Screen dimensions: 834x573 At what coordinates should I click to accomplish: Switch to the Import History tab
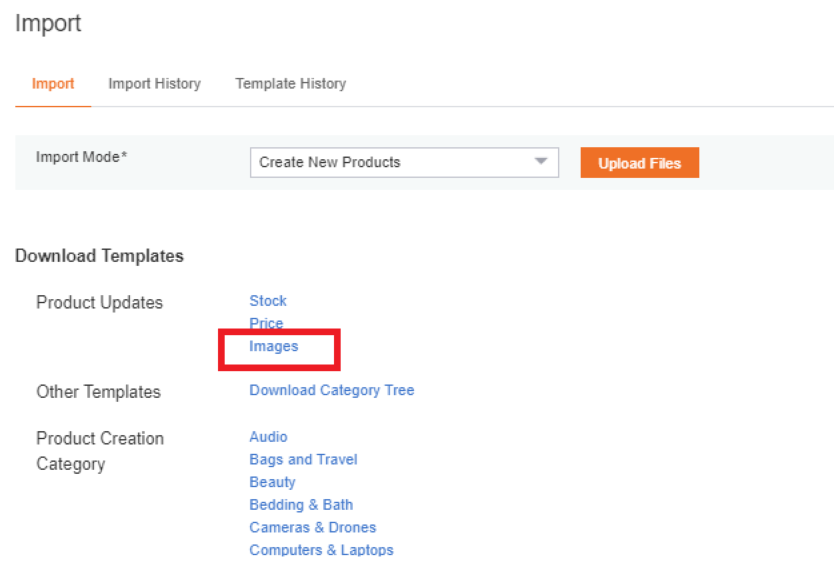(154, 84)
